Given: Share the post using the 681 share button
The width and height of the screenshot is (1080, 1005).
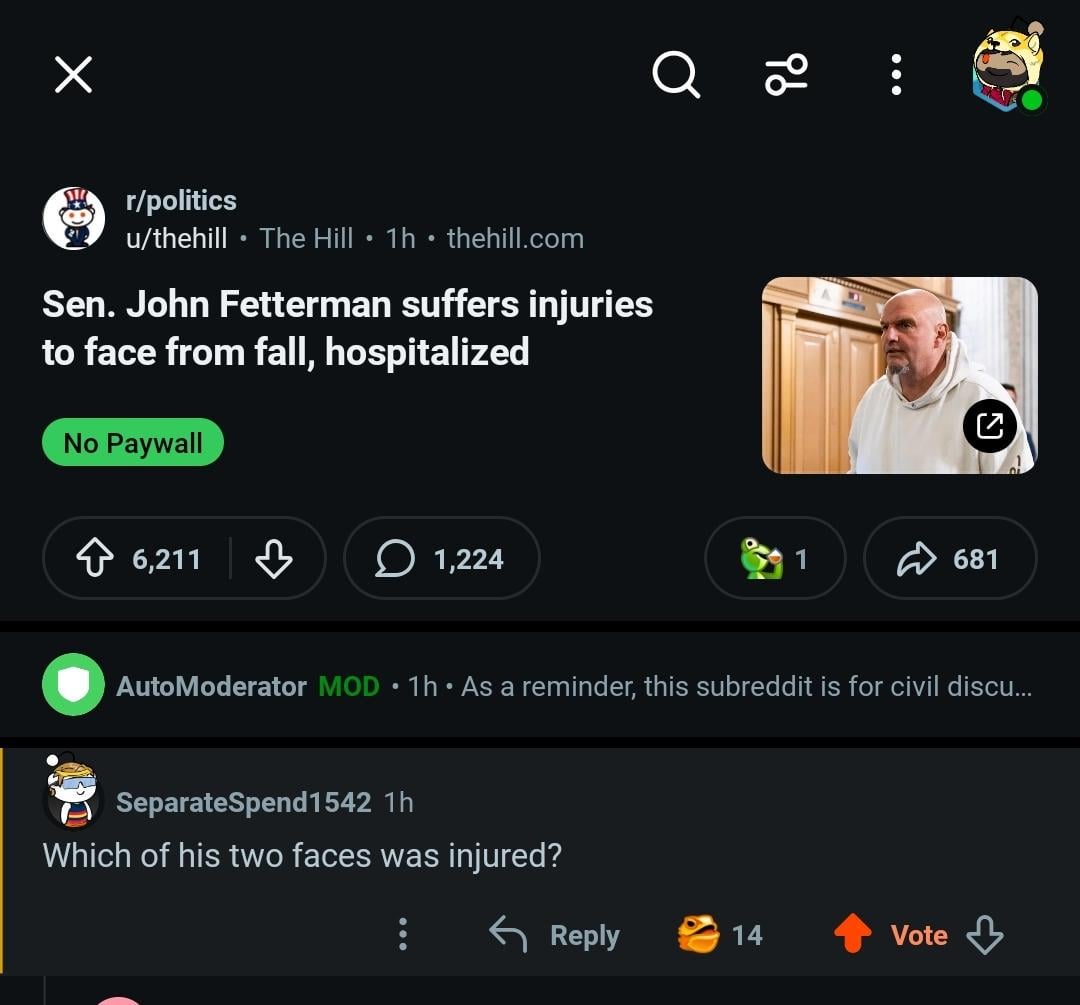Looking at the screenshot, I should pos(949,559).
